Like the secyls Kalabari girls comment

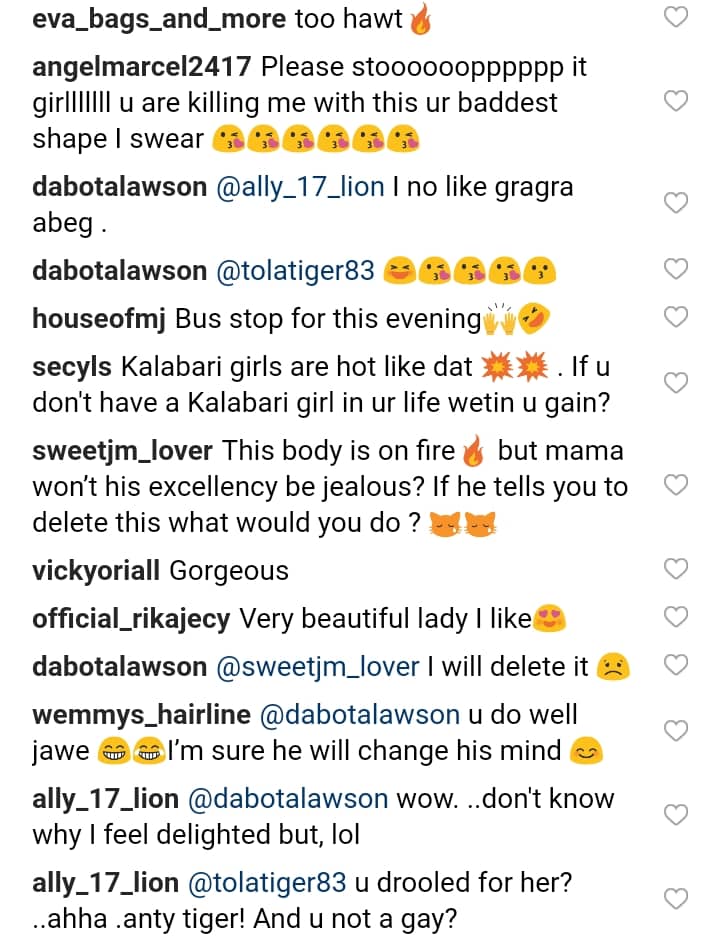click(677, 383)
